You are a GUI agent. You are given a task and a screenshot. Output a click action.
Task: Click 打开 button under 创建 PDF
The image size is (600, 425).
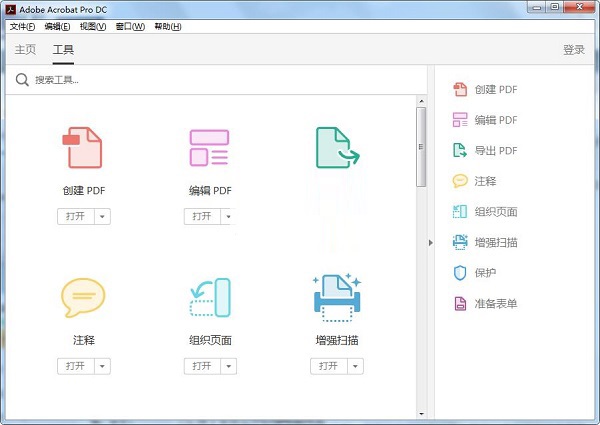coord(75,217)
